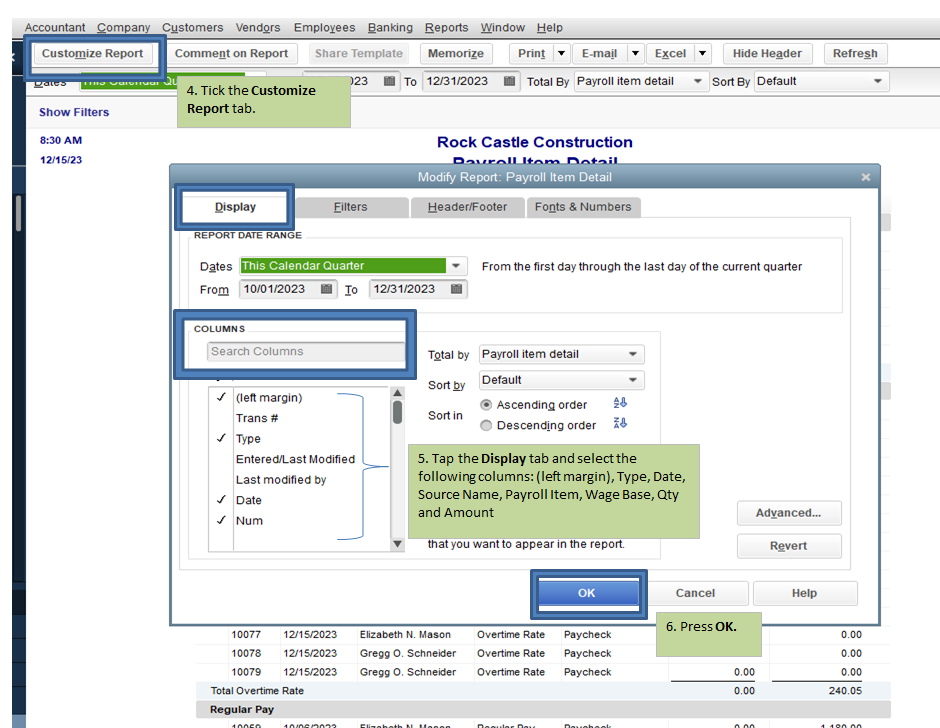Click the Print button
The height and width of the screenshot is (728, 940).
[x=531, y=53]
